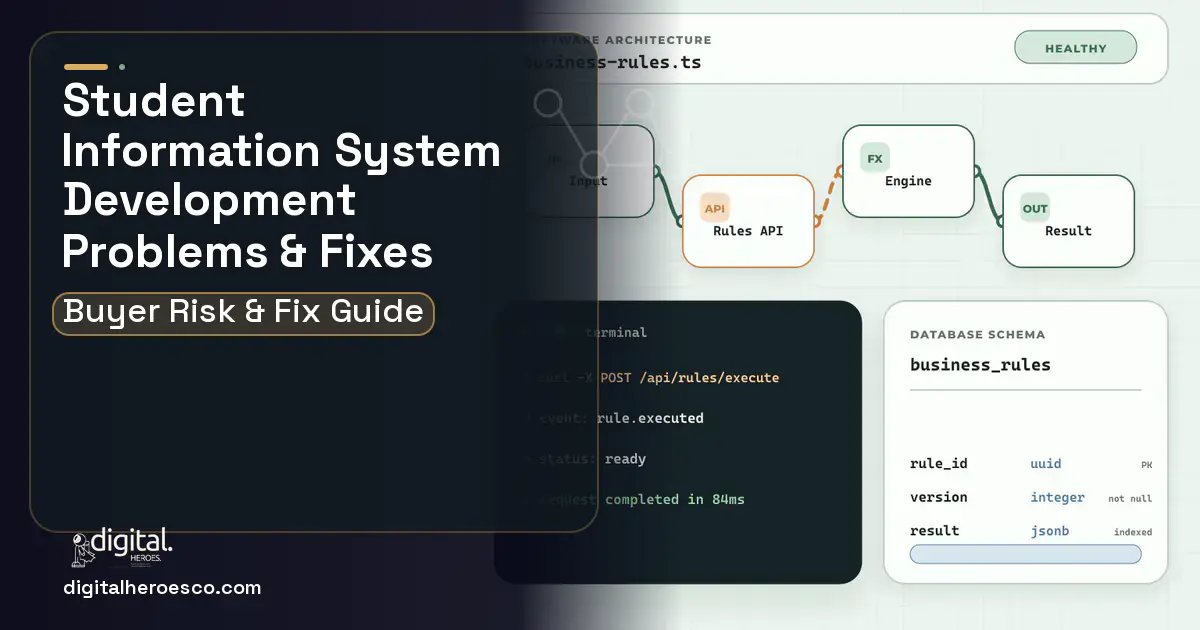Viewport: 1200px width, 630px height.
Task: Click the uuid type value
Action: tap(1046, 464)
